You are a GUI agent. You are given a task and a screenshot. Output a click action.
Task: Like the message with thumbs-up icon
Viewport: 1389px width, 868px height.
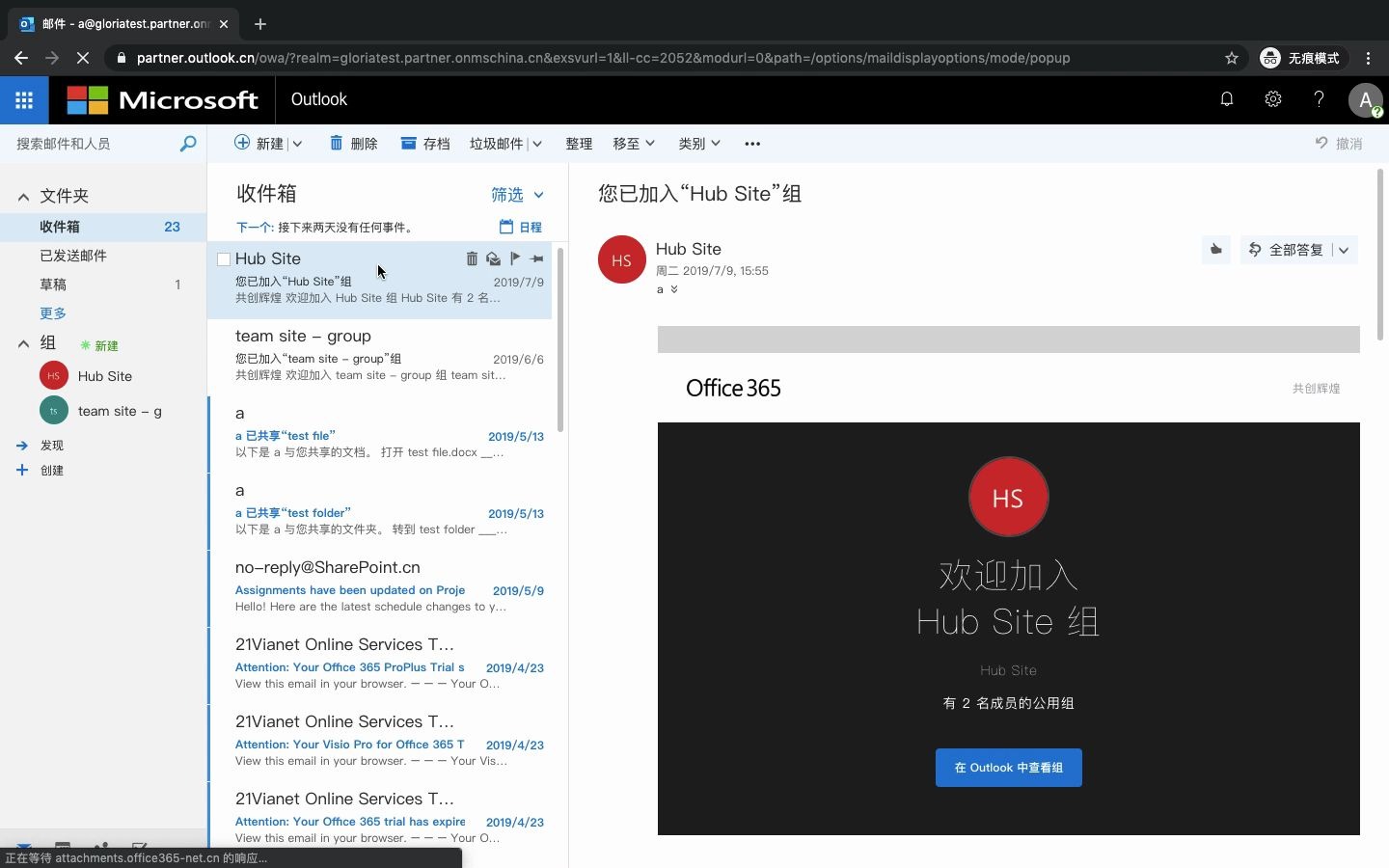[x=1215, y=250]
